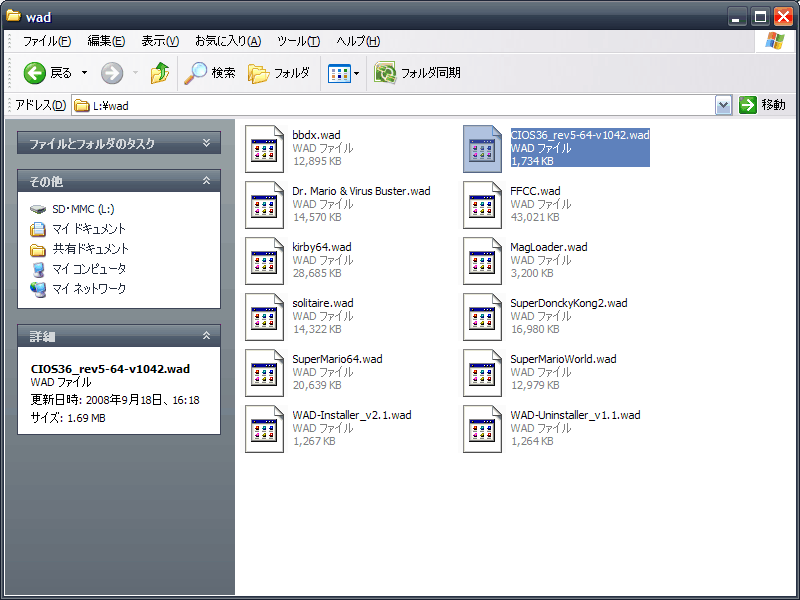Select the MagLoader.wad file icon
The image size is (800, 600).
(x=482, y=261)
